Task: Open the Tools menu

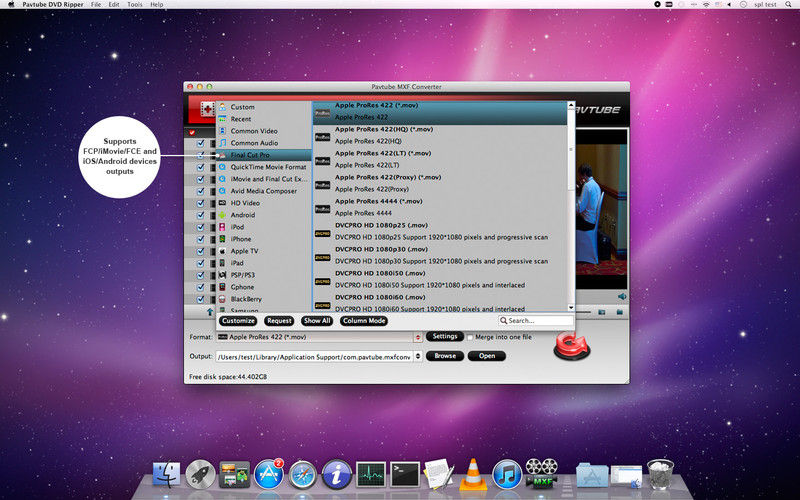Action: pos(135,4)
